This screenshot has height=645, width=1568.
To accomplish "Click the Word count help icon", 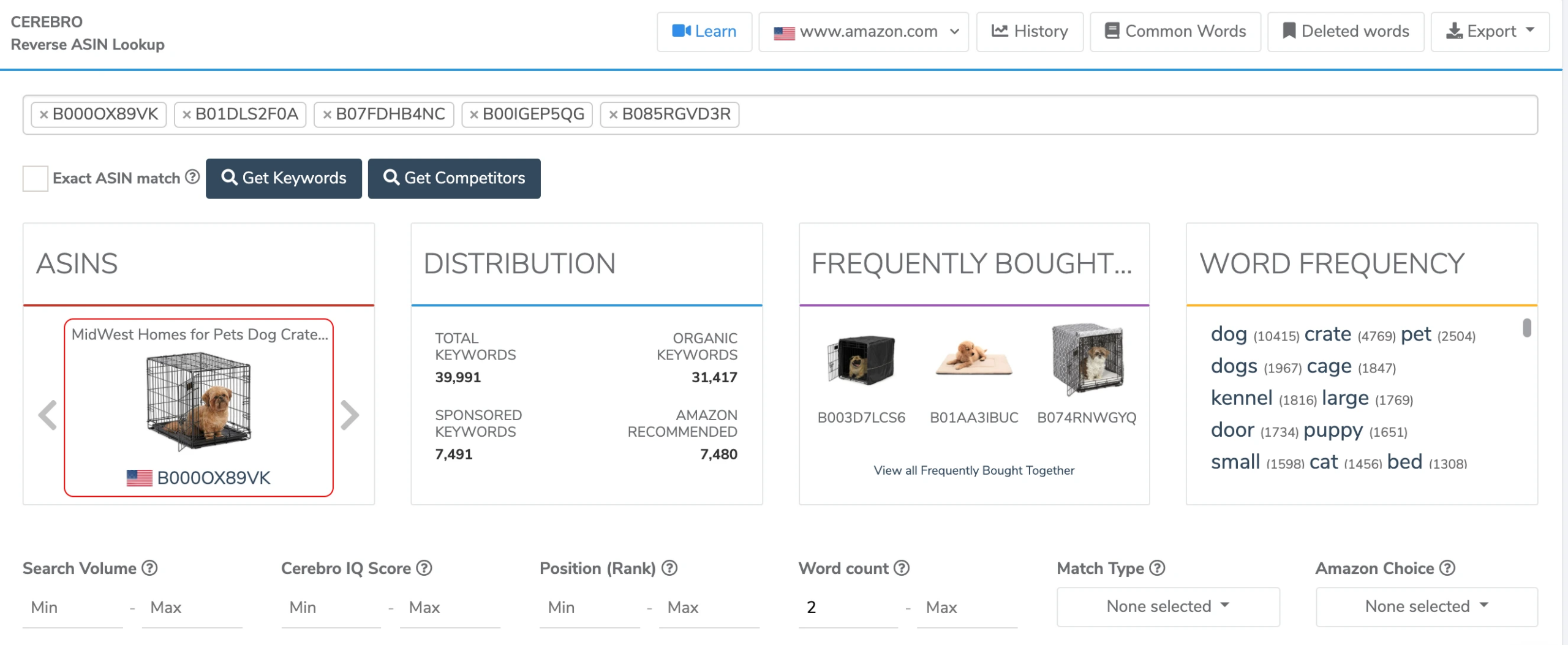I will coord(902,568).
